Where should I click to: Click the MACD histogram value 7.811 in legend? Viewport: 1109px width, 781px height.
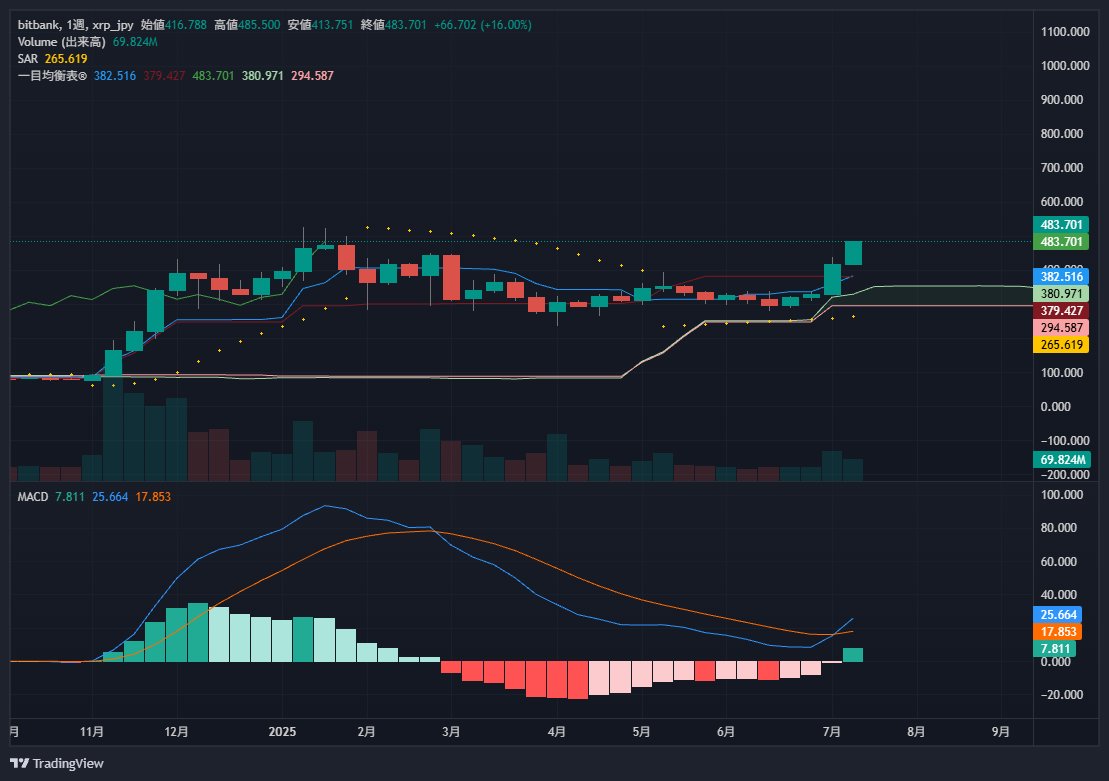click(69, 497)
